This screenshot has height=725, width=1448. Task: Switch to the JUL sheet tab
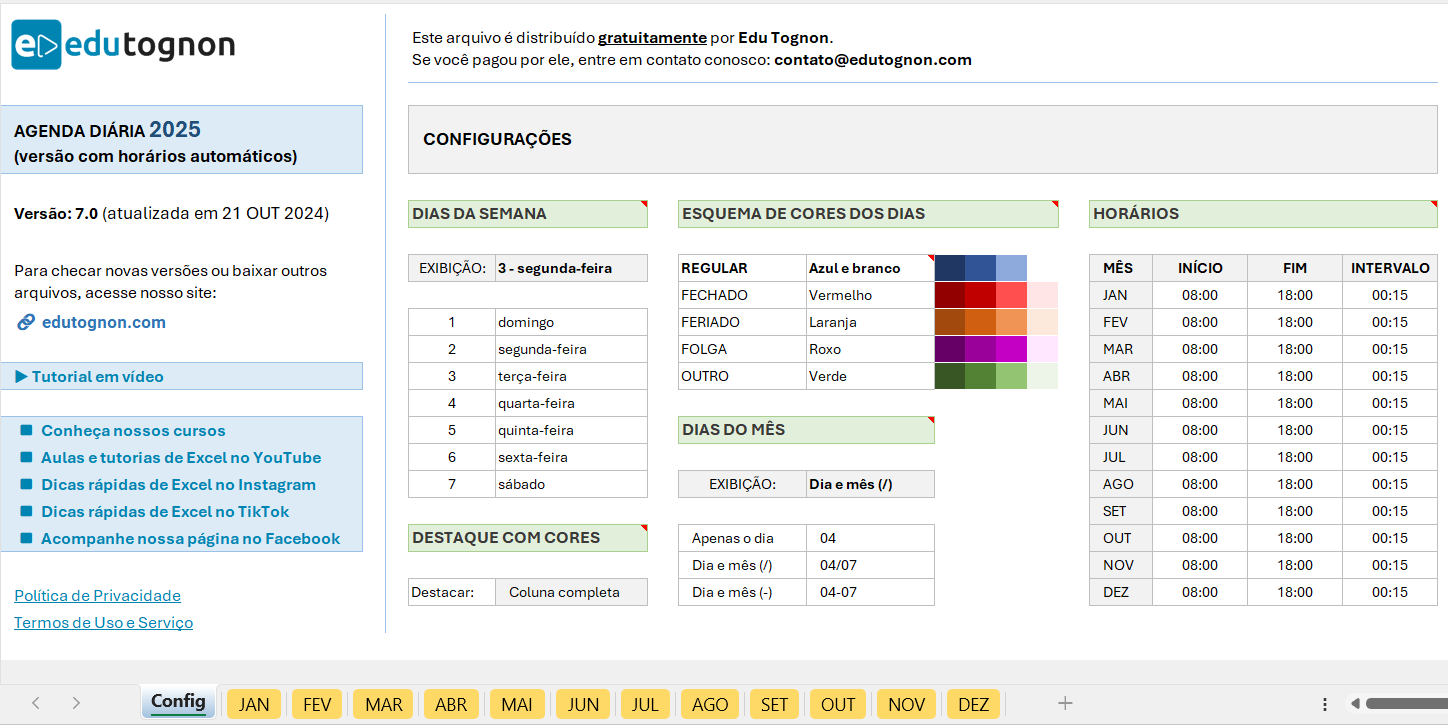coord(645,704)
